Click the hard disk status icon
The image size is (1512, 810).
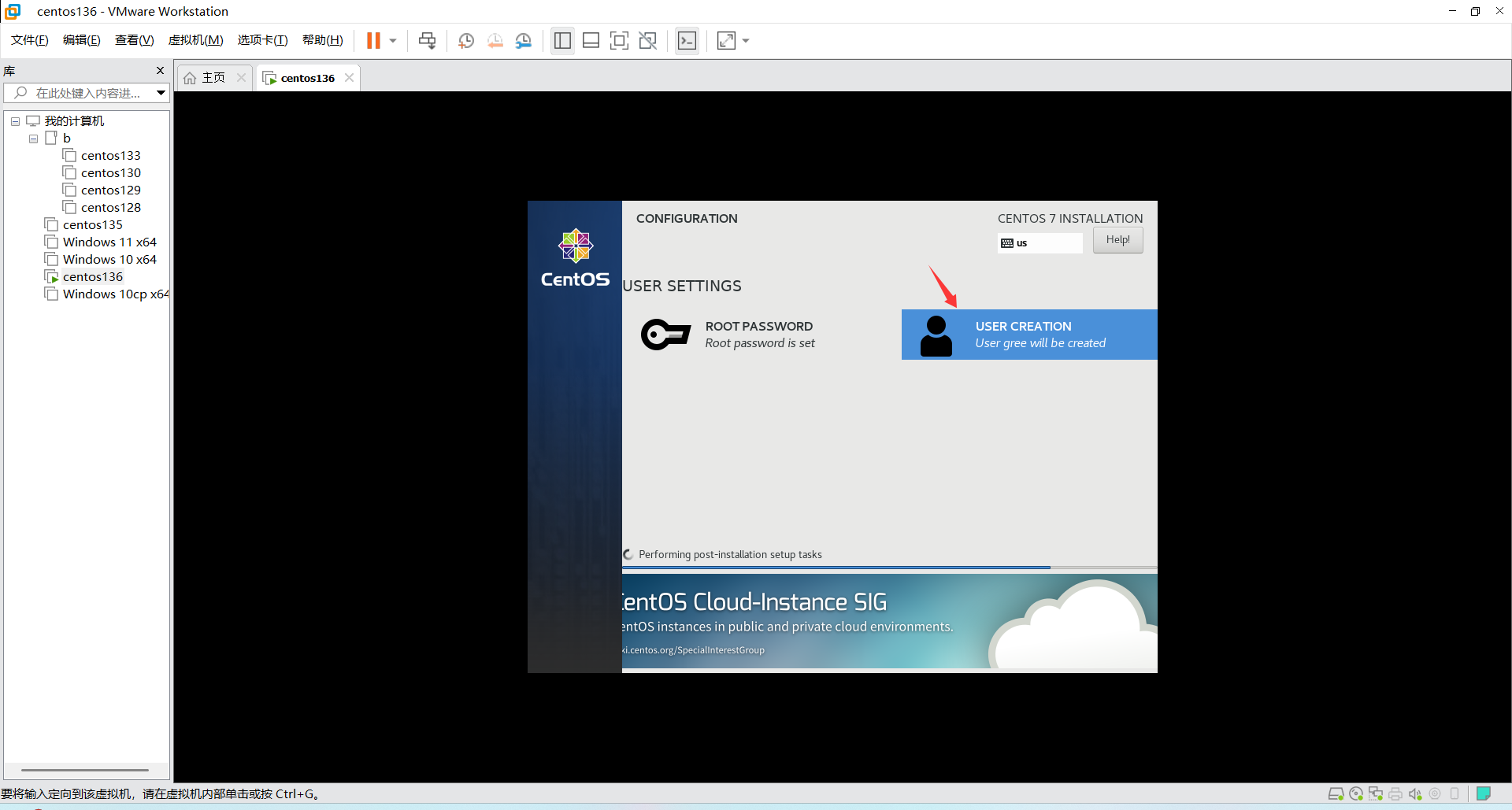[x=1336, y=793]
